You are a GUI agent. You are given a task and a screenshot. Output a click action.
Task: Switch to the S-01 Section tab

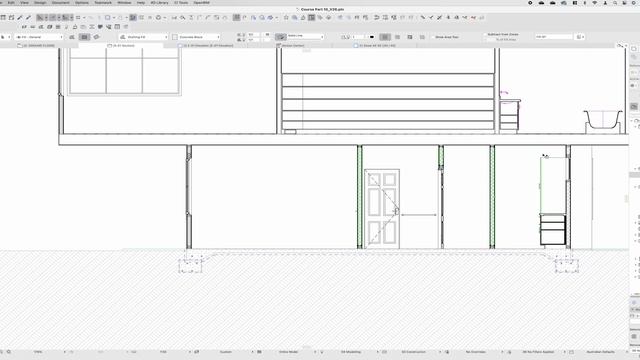coord(122,46)
